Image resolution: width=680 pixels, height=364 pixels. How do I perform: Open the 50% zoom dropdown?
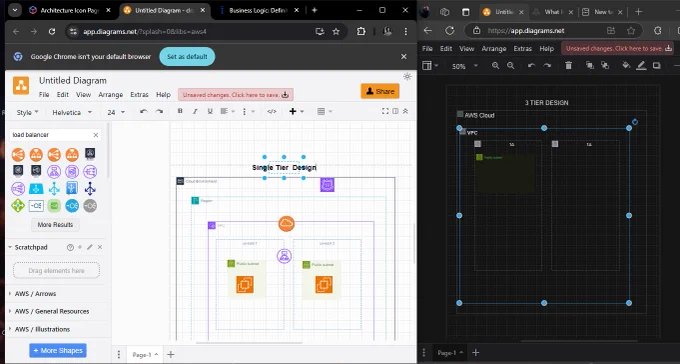(x=464, y=66)
